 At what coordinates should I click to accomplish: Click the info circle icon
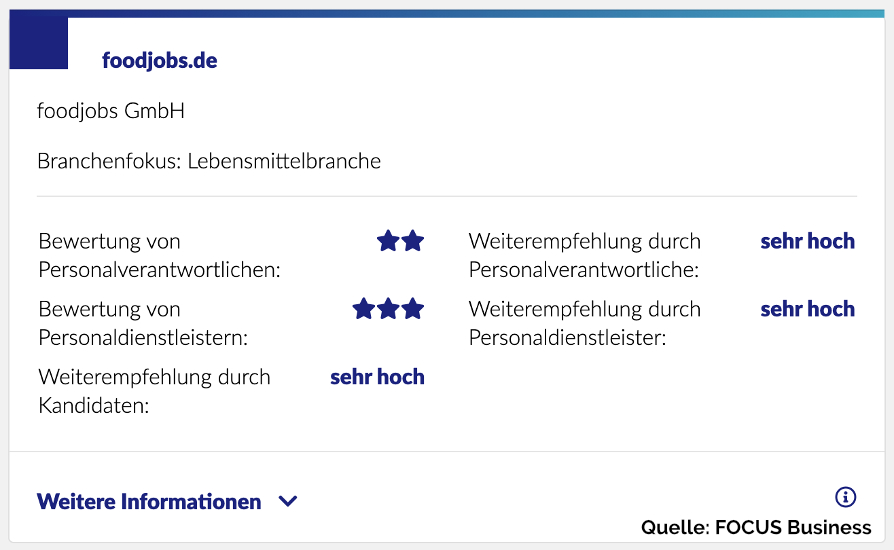[845, 497]
